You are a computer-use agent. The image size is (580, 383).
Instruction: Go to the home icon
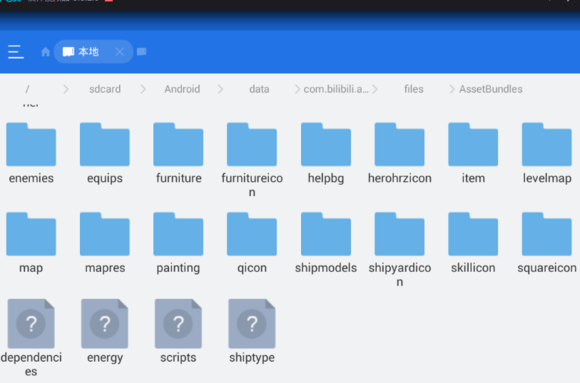coord(45,52)
